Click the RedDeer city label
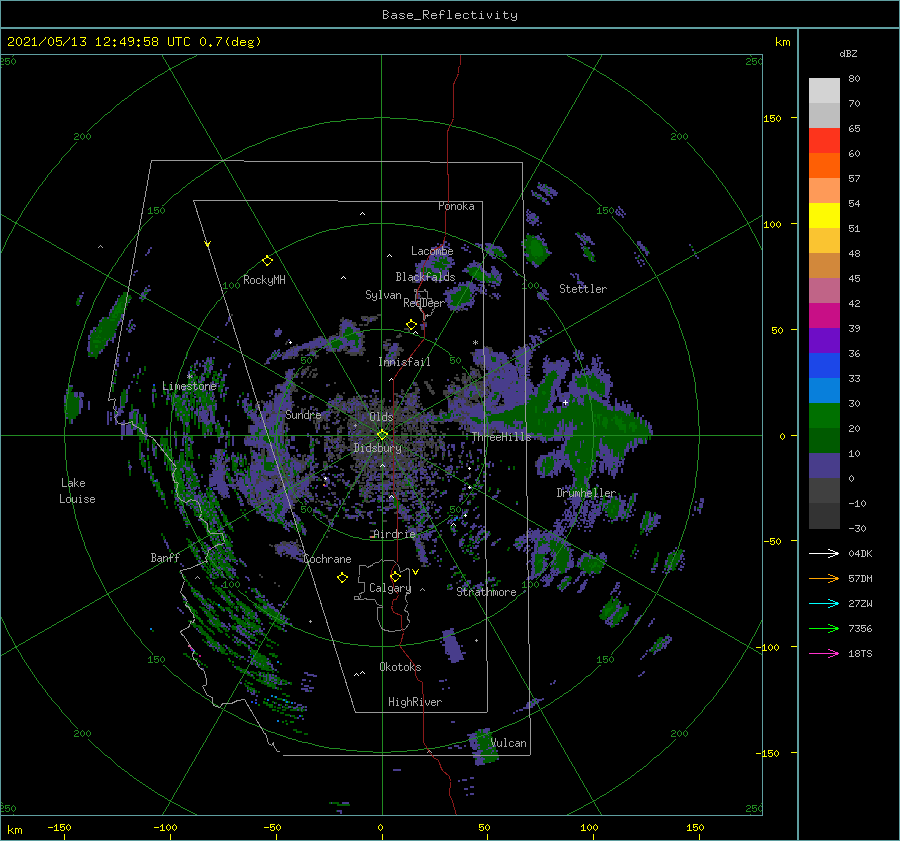Image resolution: width=900 pixels, height=841 pixels. 424,303
